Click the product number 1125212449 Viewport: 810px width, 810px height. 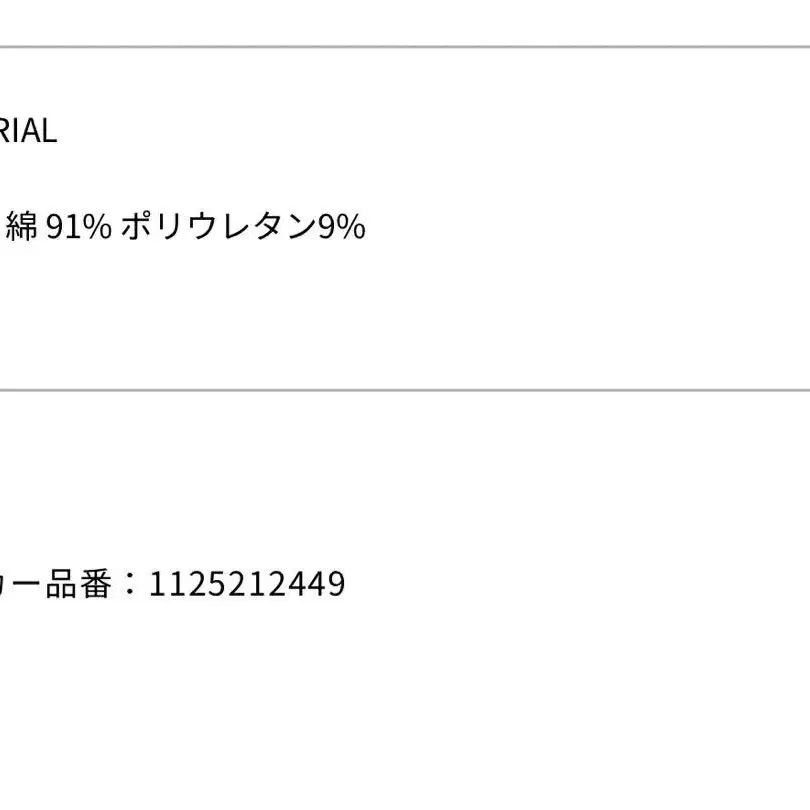coord(246,584)
